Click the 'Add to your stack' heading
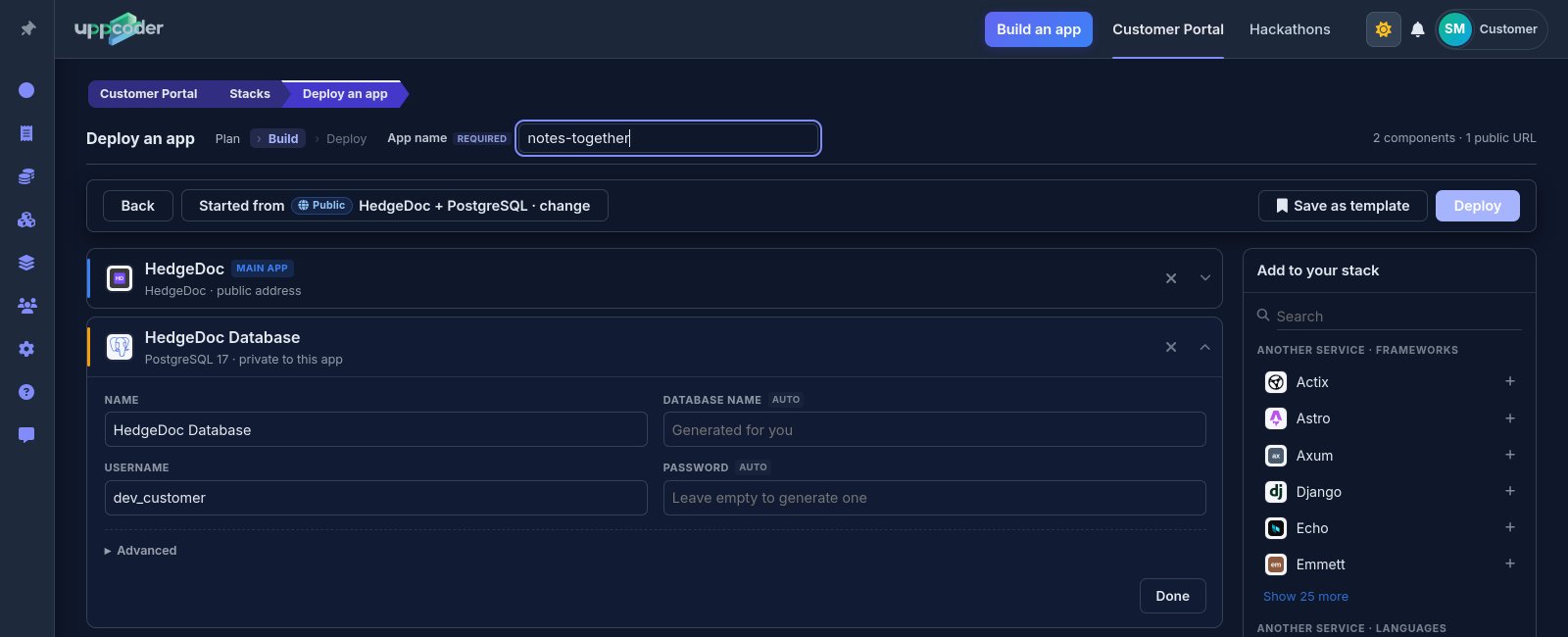This screenshot has width=1568, height=637. 1317,270
